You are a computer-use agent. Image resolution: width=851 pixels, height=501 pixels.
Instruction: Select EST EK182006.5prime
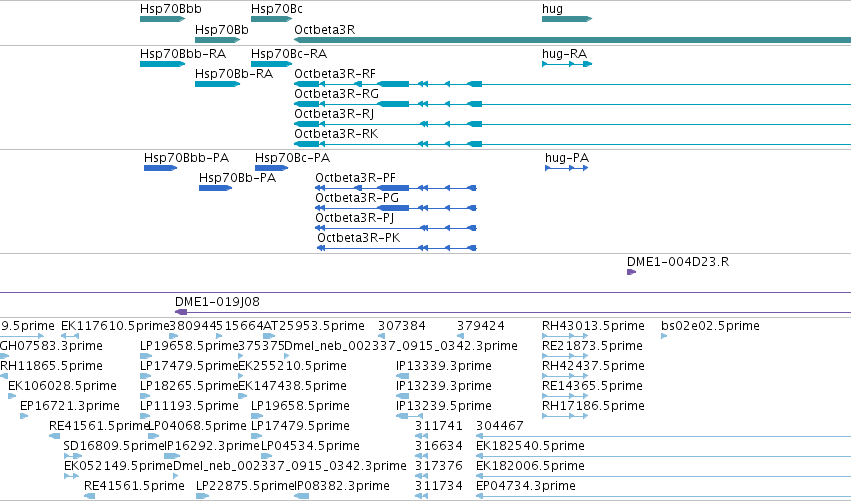530,466
